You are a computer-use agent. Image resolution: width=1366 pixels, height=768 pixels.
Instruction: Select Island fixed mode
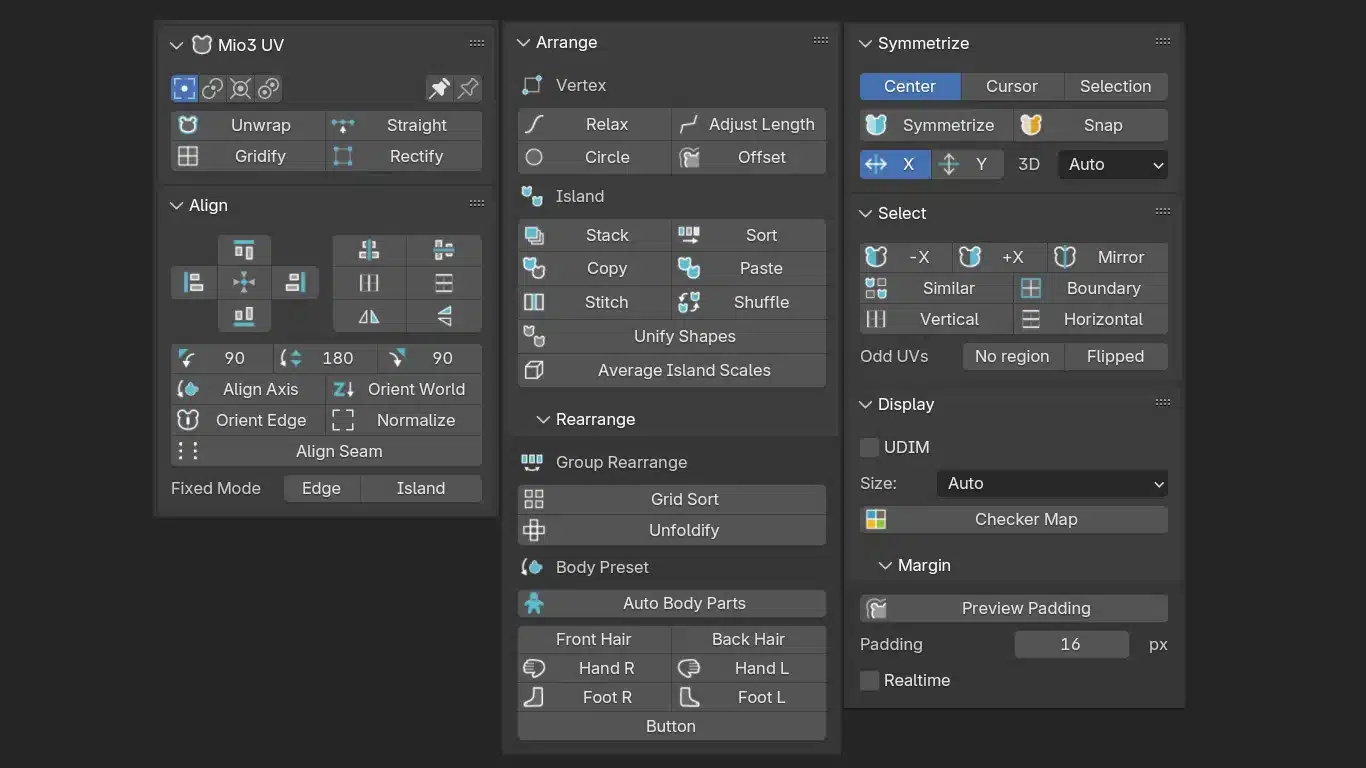click(x=420, y=488)
